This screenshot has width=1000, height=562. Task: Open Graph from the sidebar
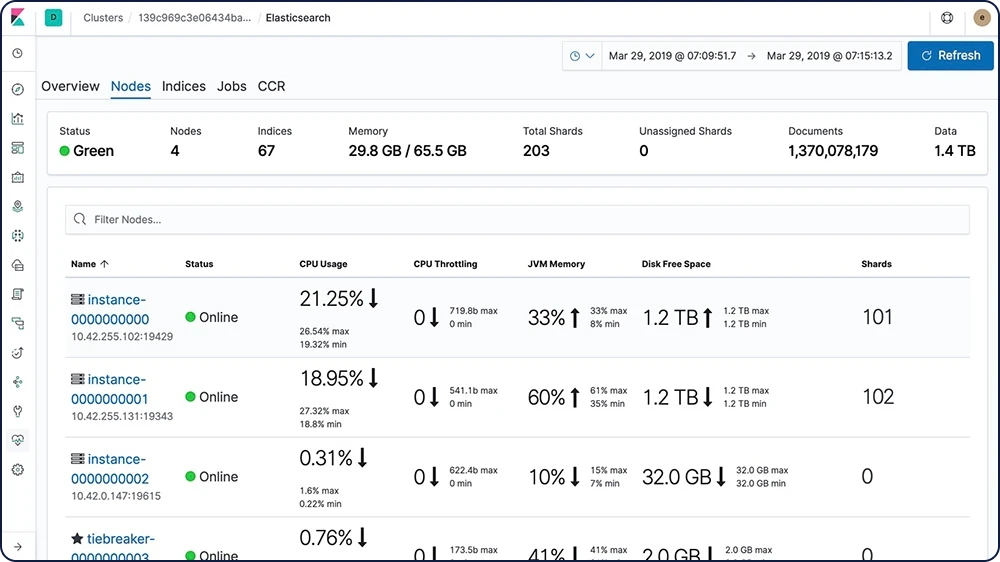(18, 382)
